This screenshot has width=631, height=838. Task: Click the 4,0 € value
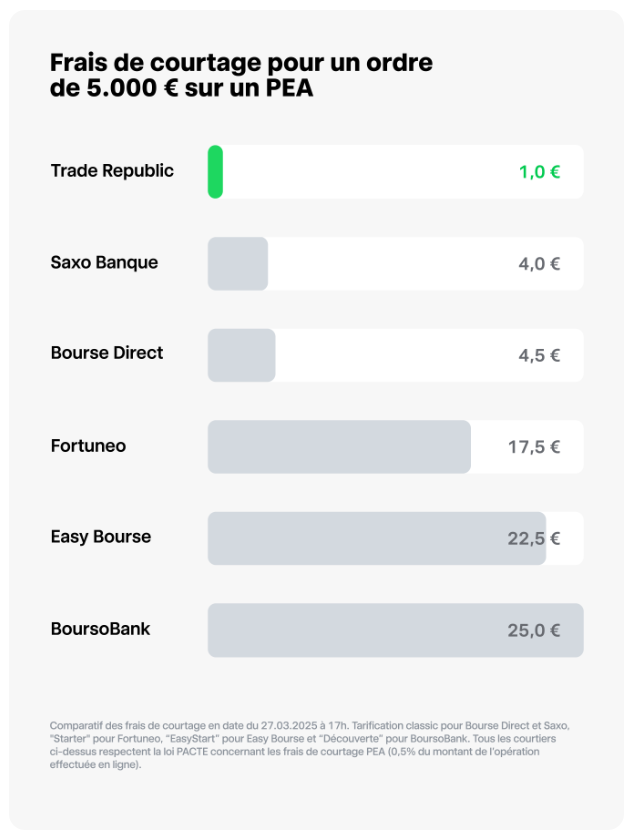coord(539,264)
